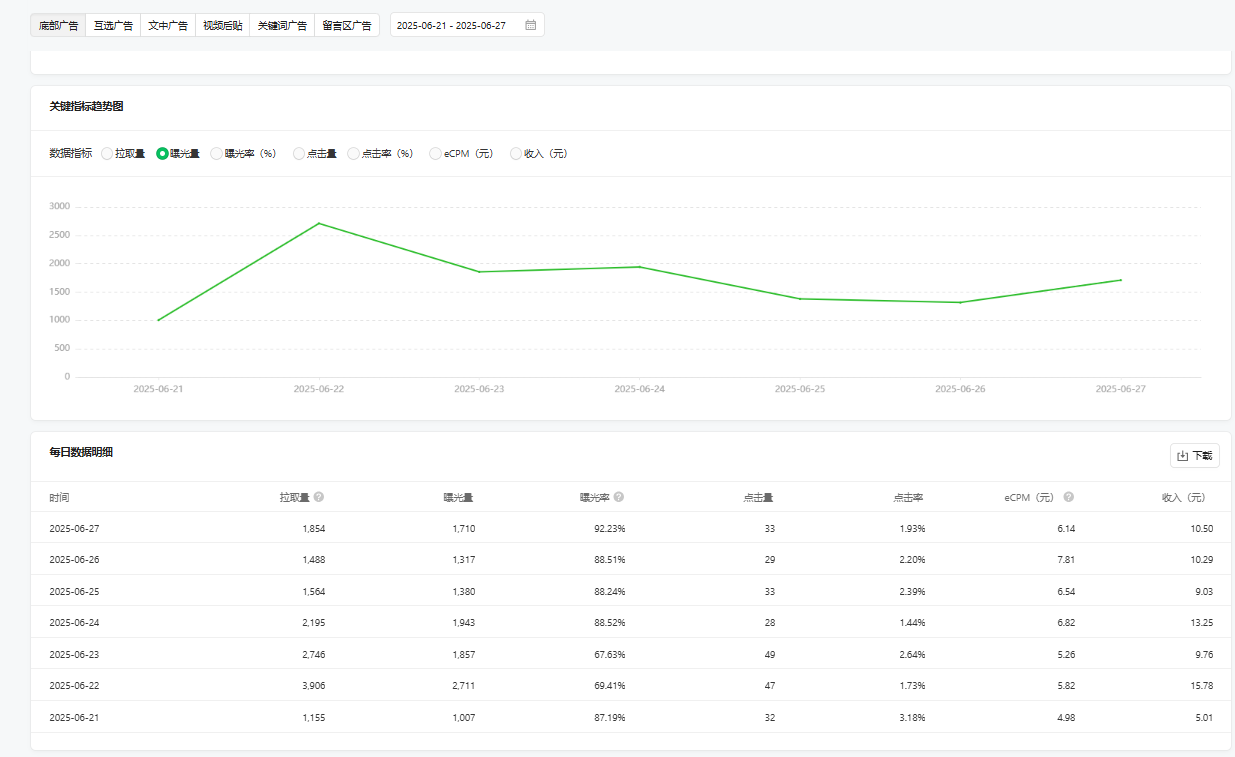1235x757 pixels.
Task: Click the 点击率 value 3.18%
Action: (x=912, y=717)
